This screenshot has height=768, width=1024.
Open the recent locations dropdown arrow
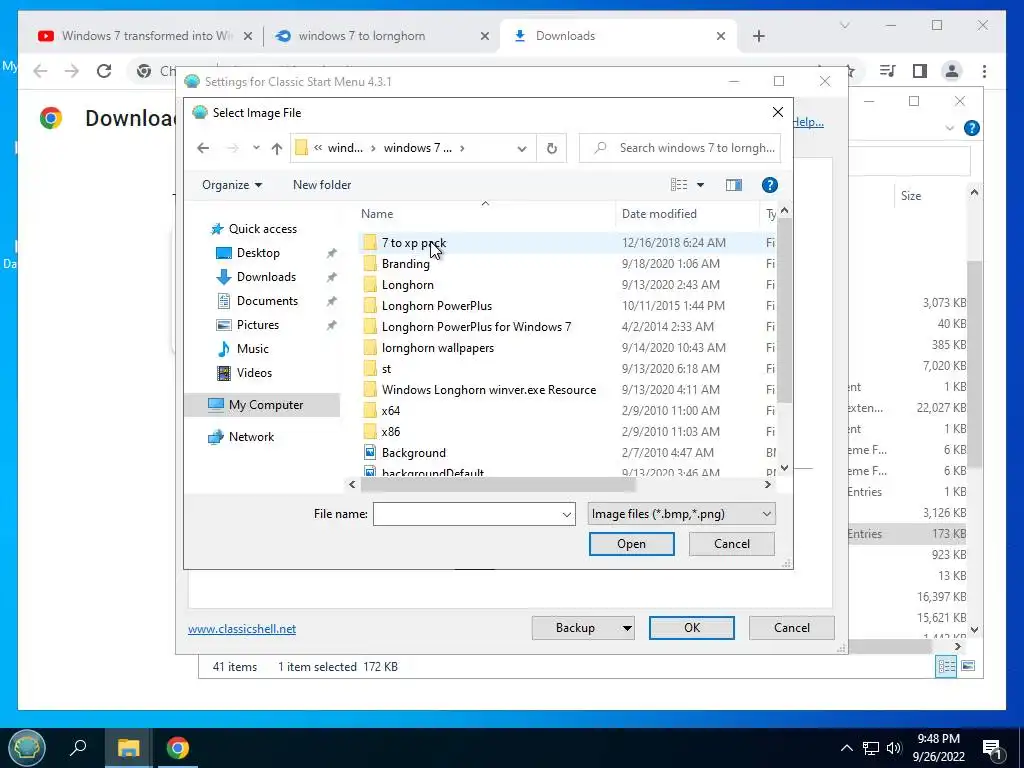pos(256,148)
